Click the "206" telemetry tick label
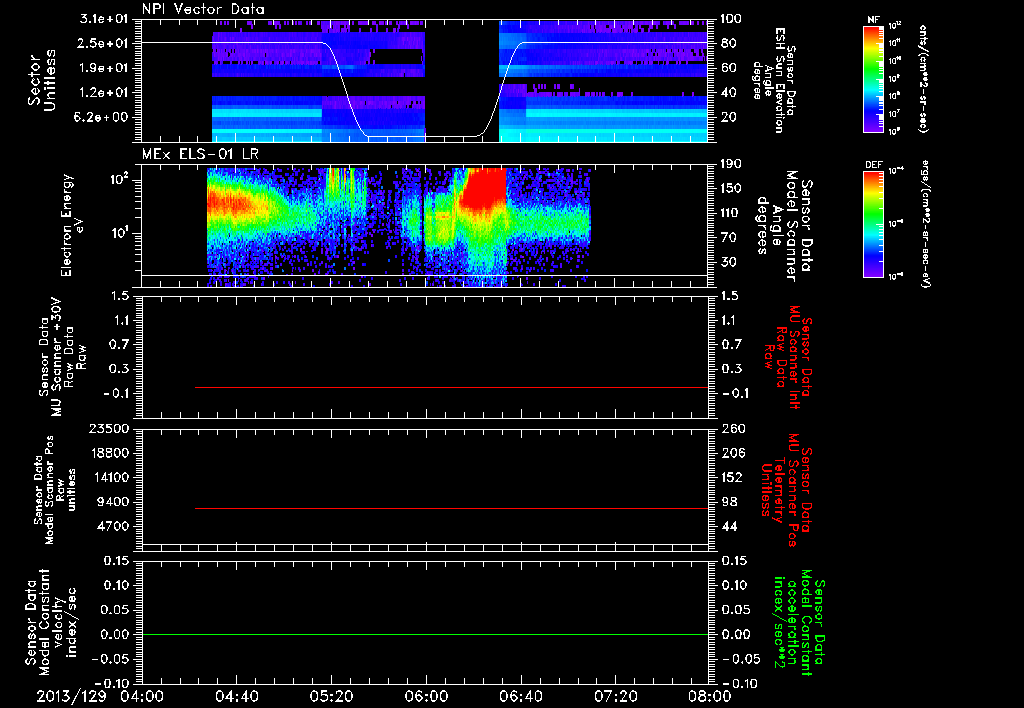The width and height of the screenshot is (1024, 708). coord(732,453)
